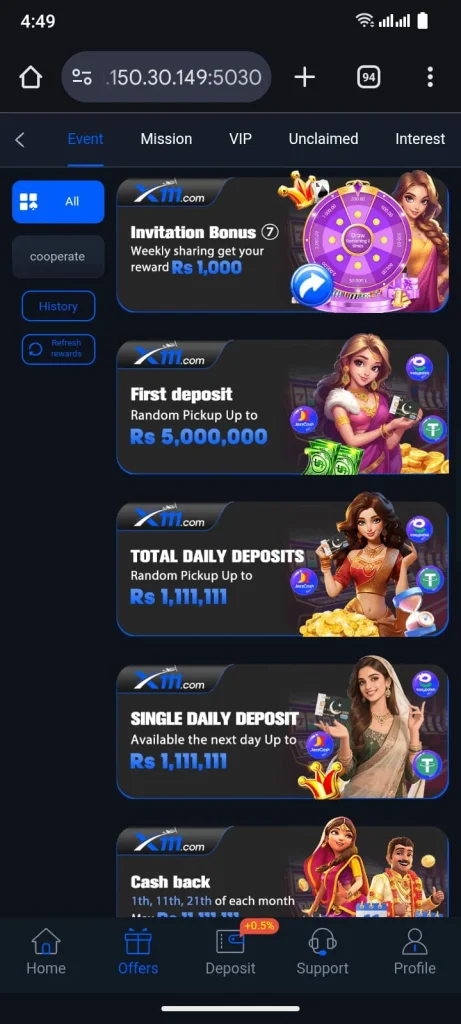Tap the blue share arrow on Invitation Bonus
The height and width of the screenshot is (1024, 461).
311,285
